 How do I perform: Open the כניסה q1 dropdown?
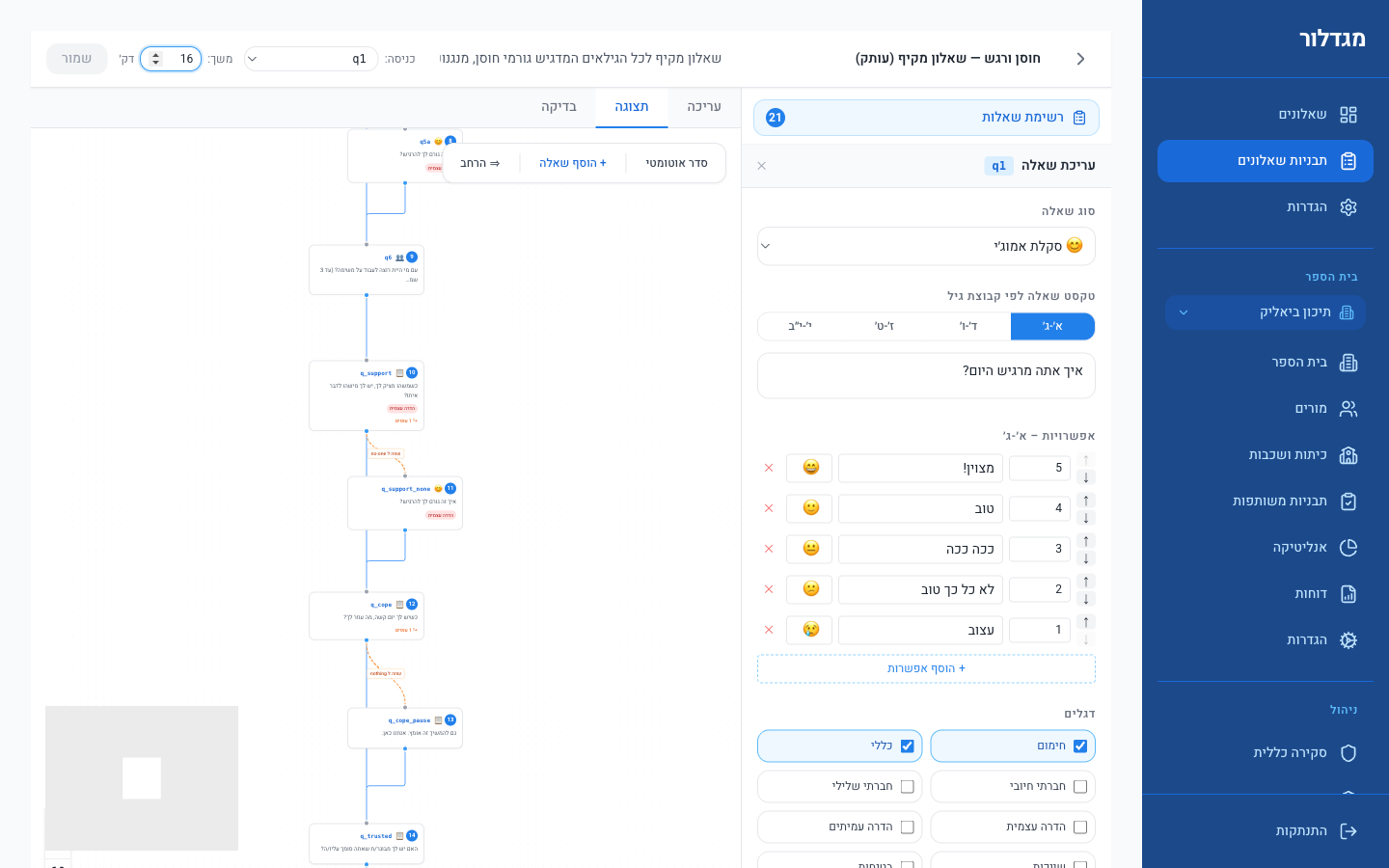click(311, 59)
